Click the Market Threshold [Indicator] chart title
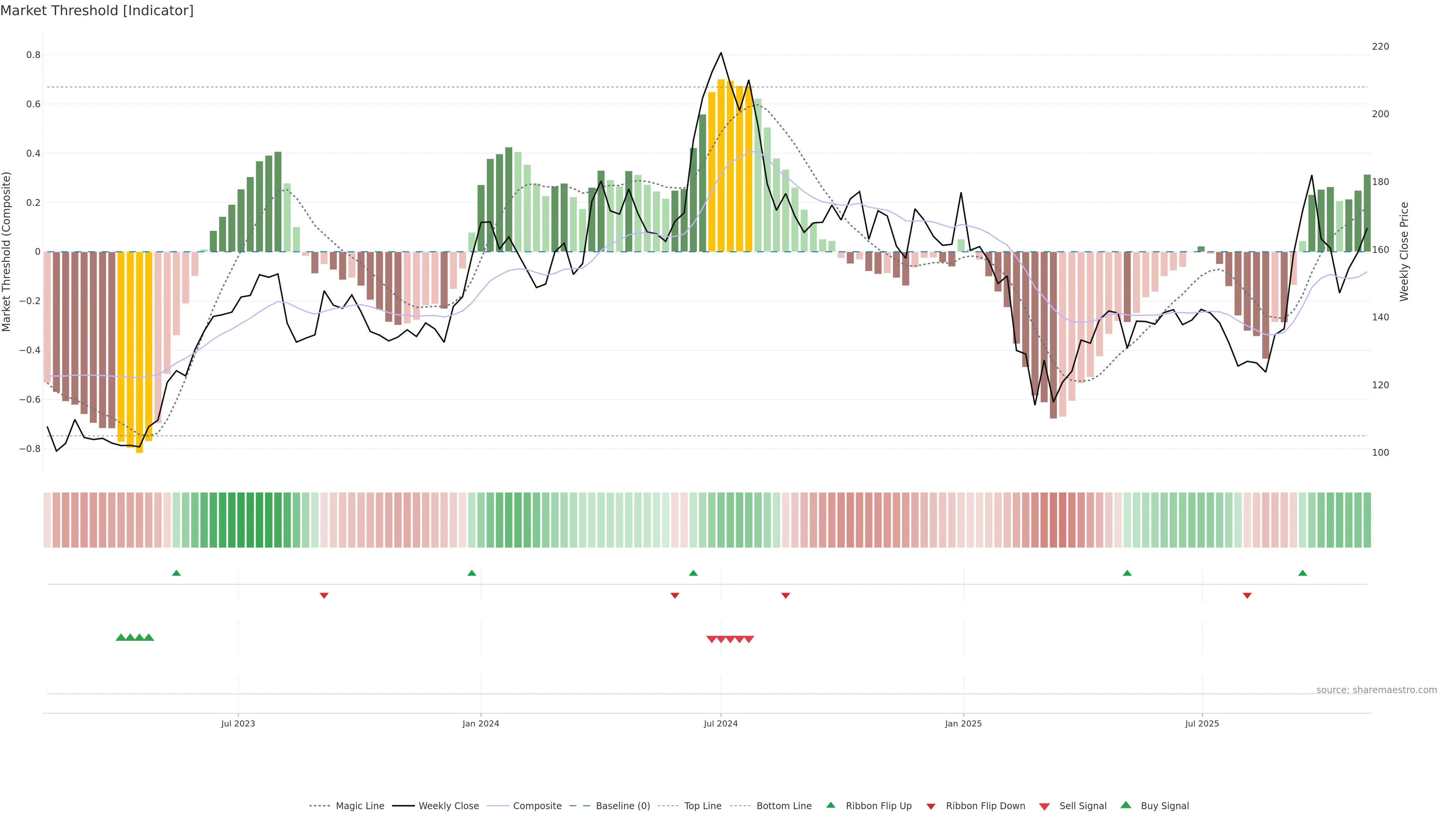The height and width of the screenshot is (819, 1456). [x=97, y=11]
